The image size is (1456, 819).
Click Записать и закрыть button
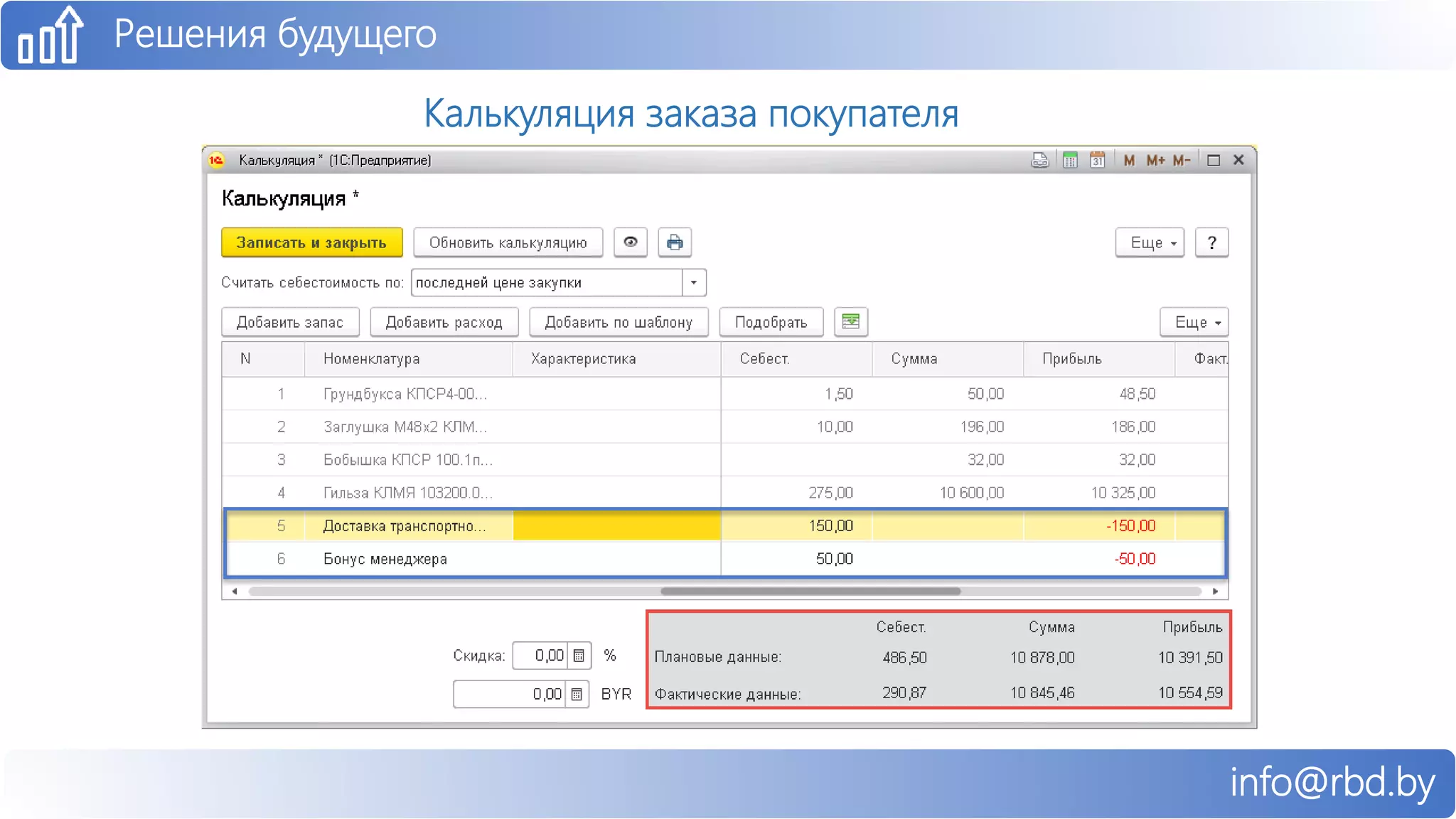pyautogui.click(x=312, y=242)
